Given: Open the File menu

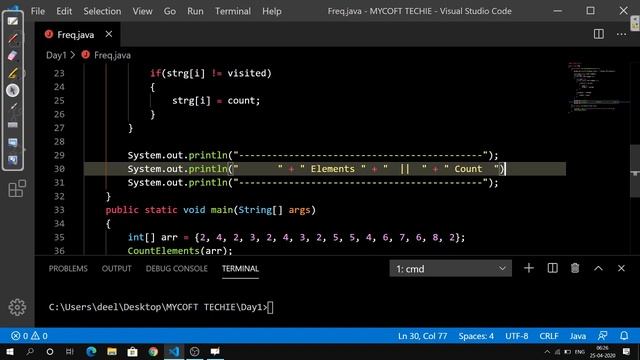Looking at the screenshot, I should click(x=38, y=11).
